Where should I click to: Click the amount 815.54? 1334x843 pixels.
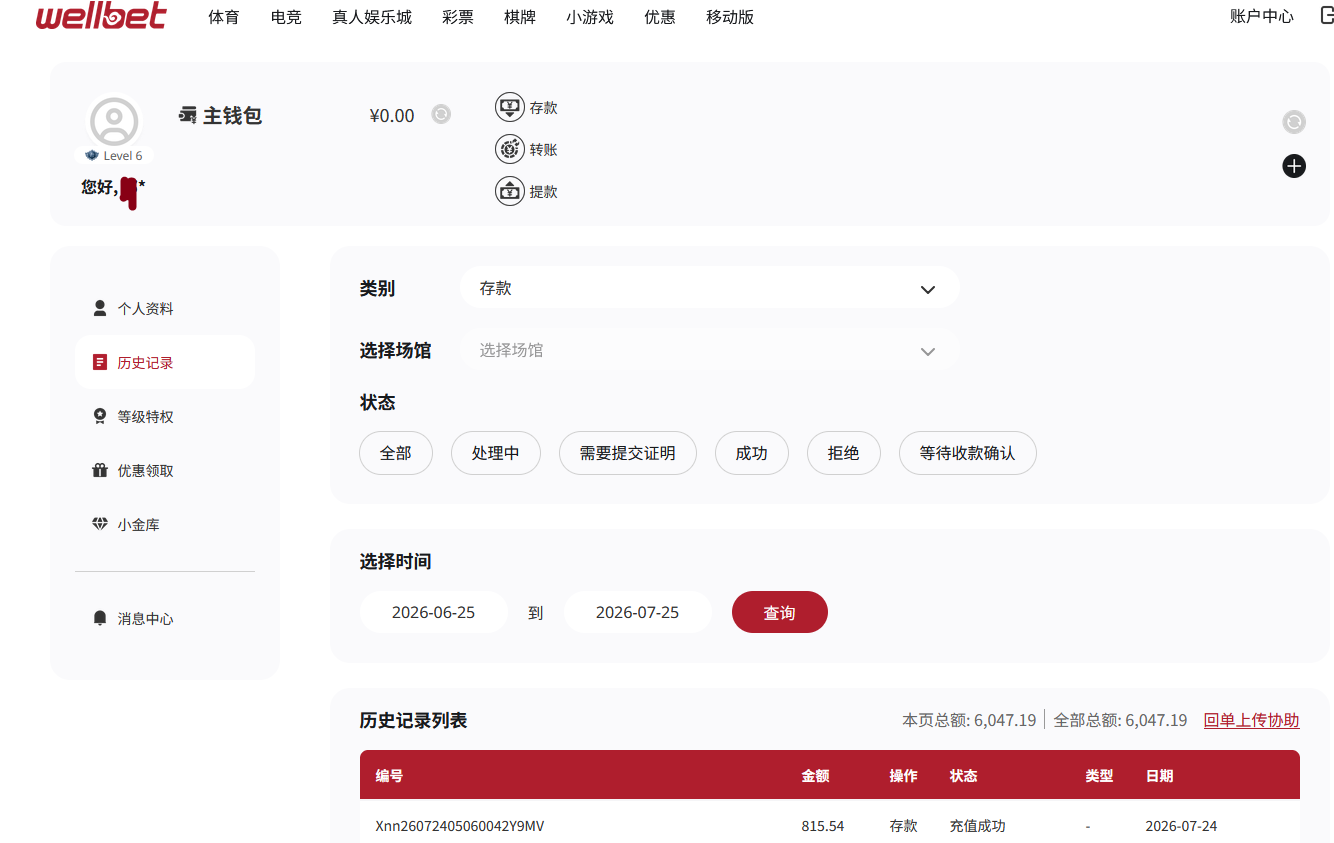[823, 826]
